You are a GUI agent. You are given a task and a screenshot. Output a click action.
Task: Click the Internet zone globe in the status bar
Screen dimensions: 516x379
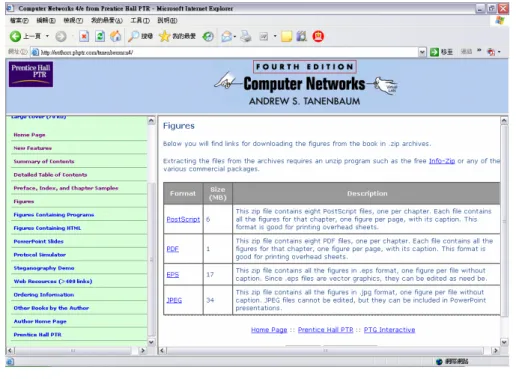439,361
